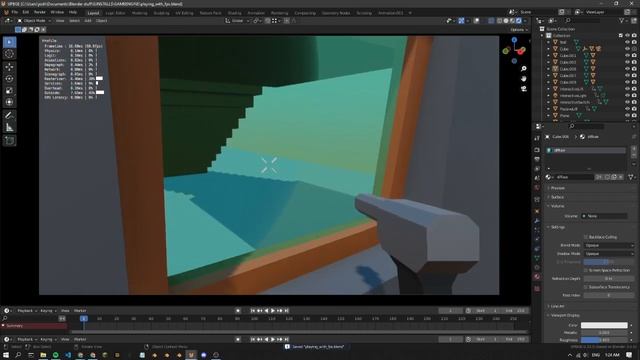Open the outliner filter funnel
This screenshot has height=360, width=640.
tap(622, 20)
